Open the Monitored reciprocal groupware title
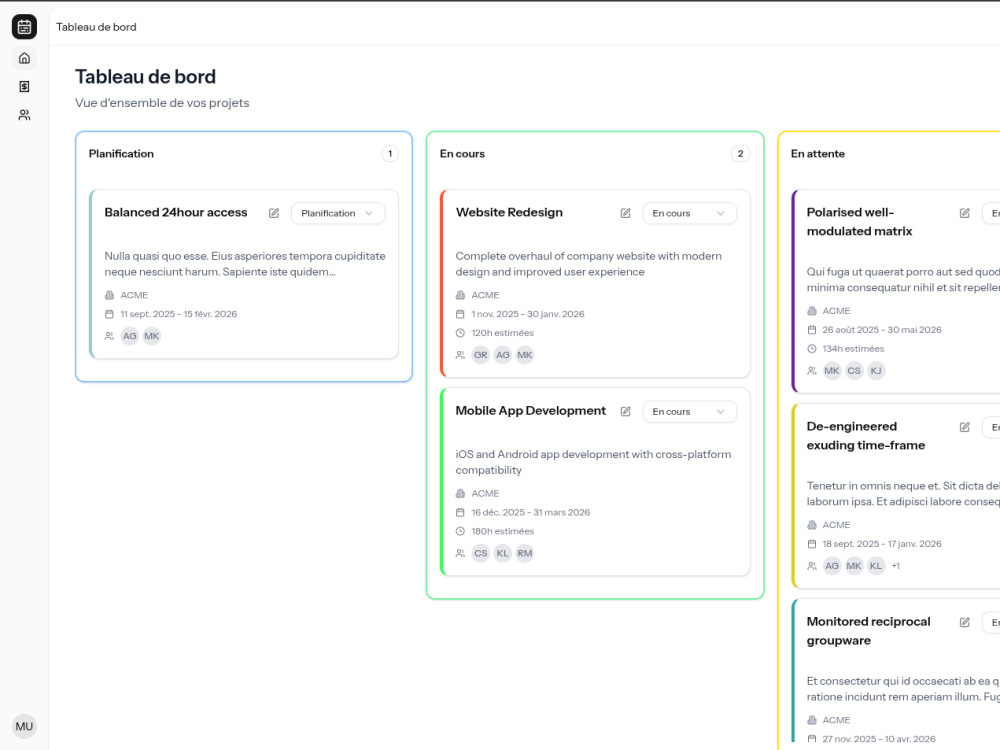This screenshot has width=1000, height=750. [x=869, y=631]
